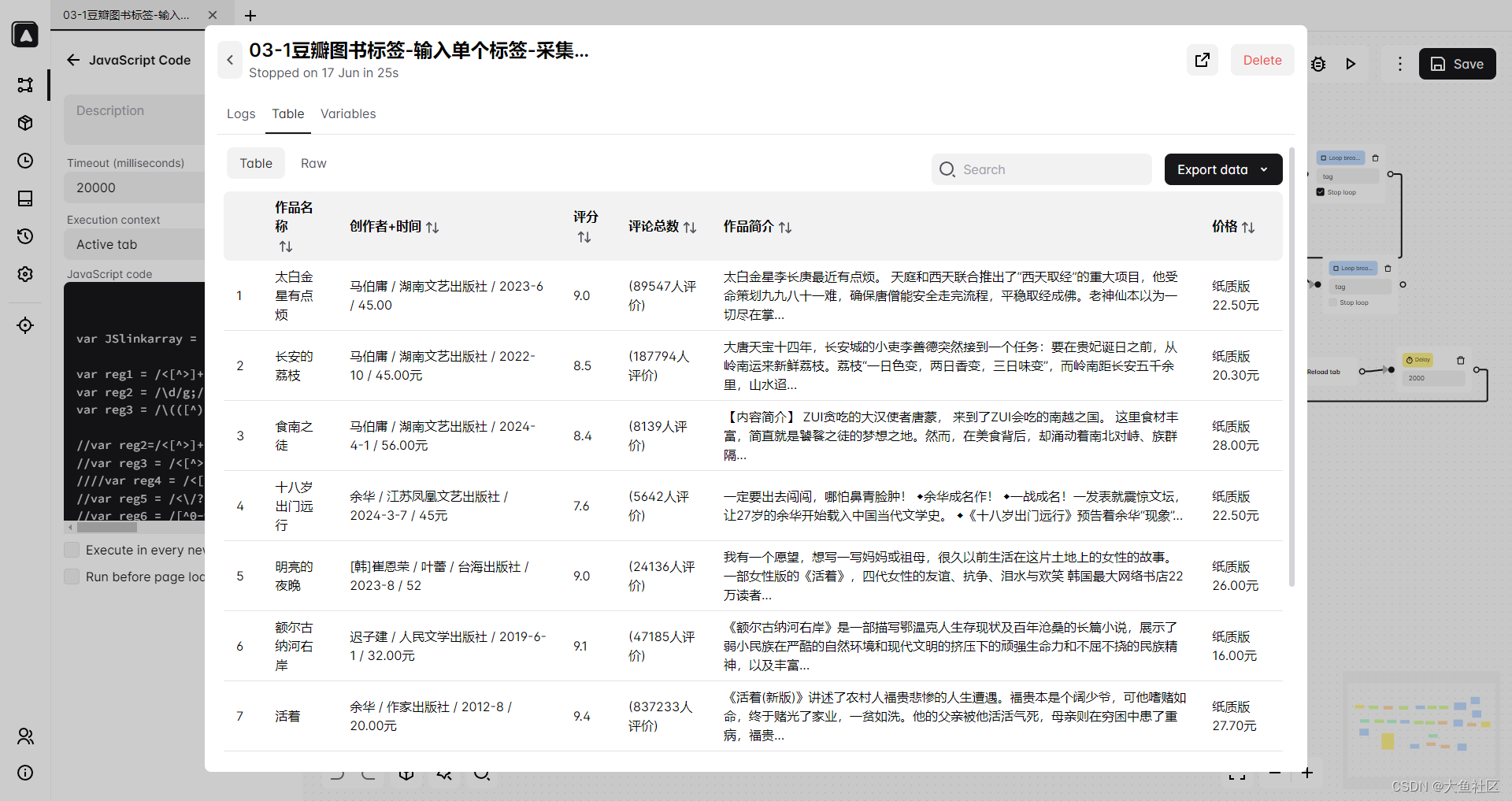
Task: Open the Execution context Active tab select
Action: click(x=134, y=244)
